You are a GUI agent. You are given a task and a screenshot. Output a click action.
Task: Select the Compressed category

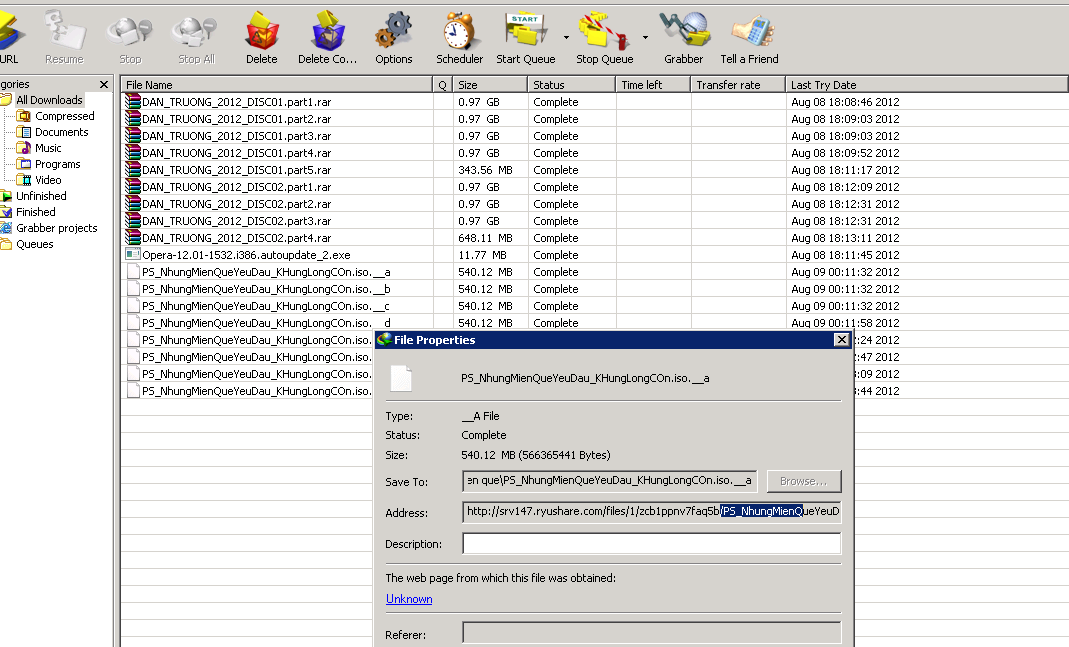pyautogui.click(x=65, y=117)
